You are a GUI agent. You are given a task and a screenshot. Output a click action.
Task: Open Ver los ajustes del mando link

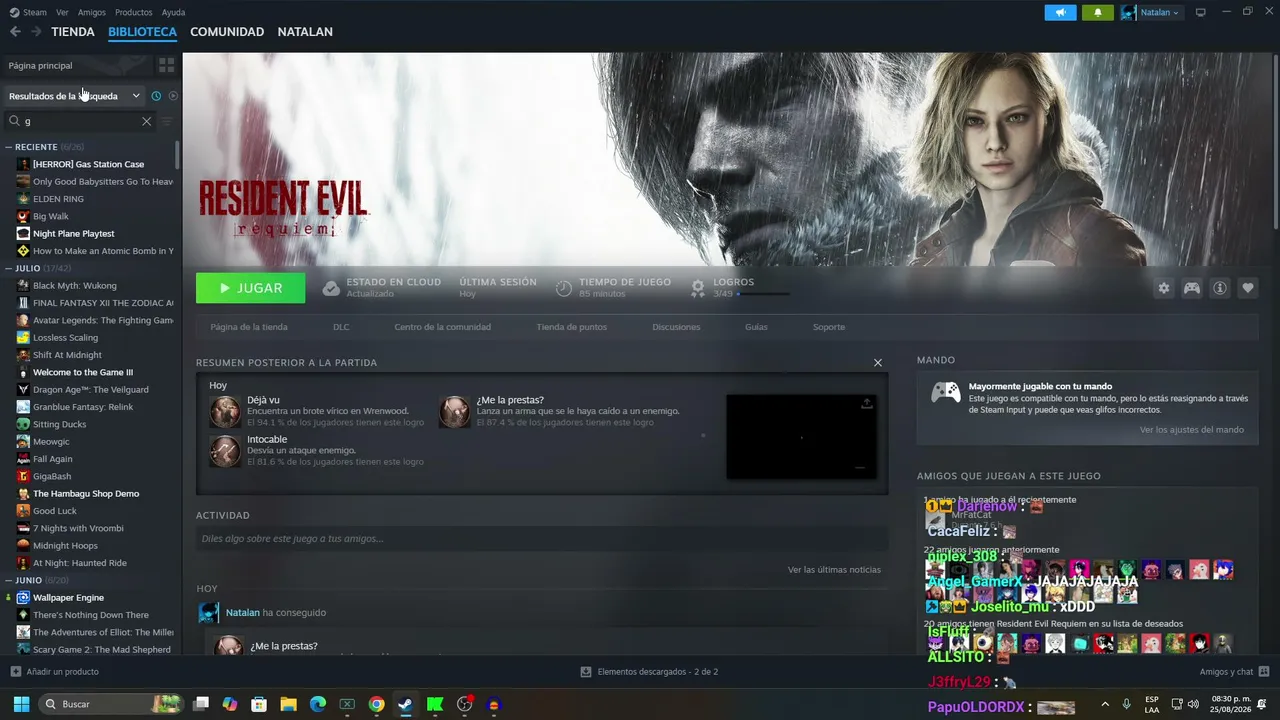1192,430
